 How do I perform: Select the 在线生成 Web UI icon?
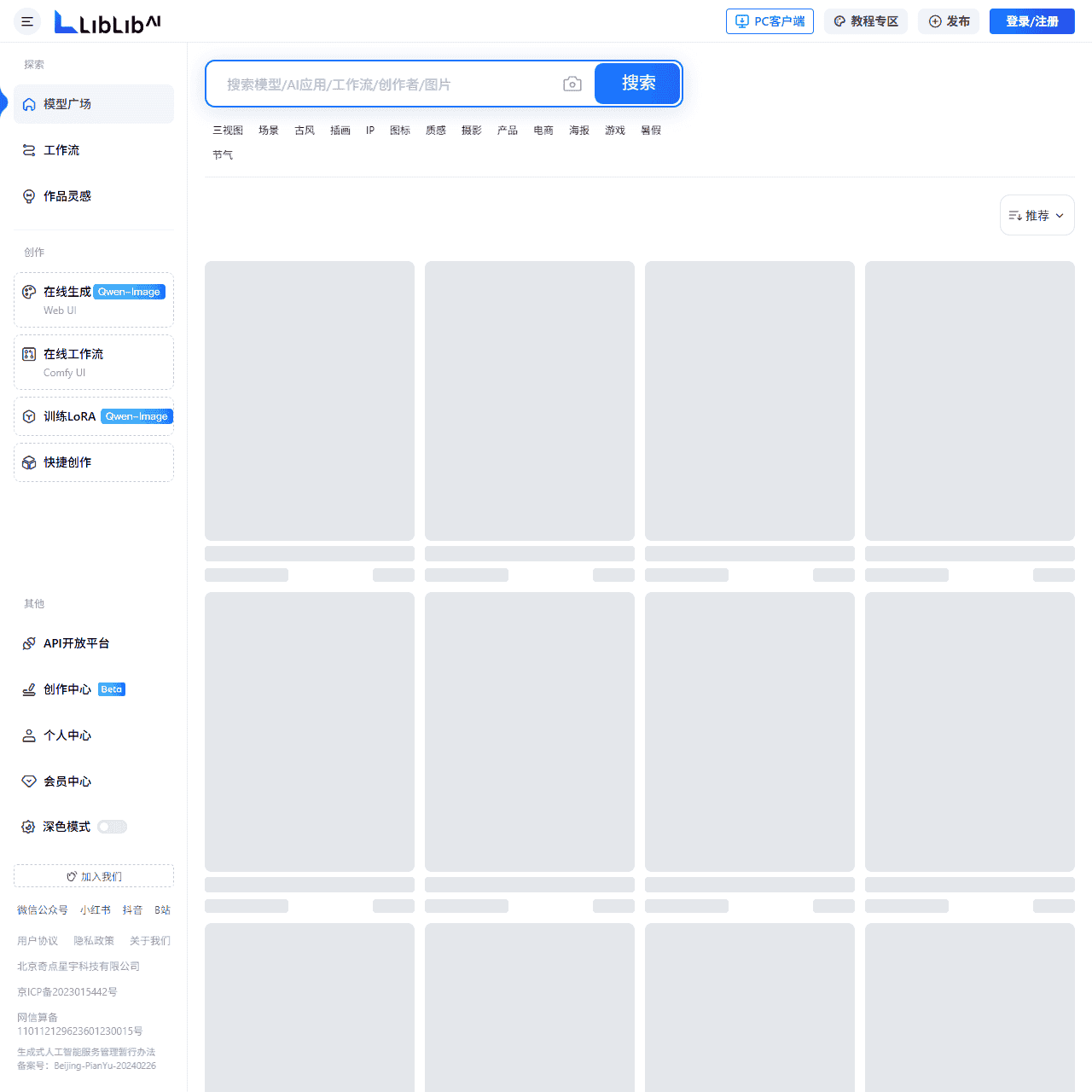pyautogui.click(x=28, y=291)
